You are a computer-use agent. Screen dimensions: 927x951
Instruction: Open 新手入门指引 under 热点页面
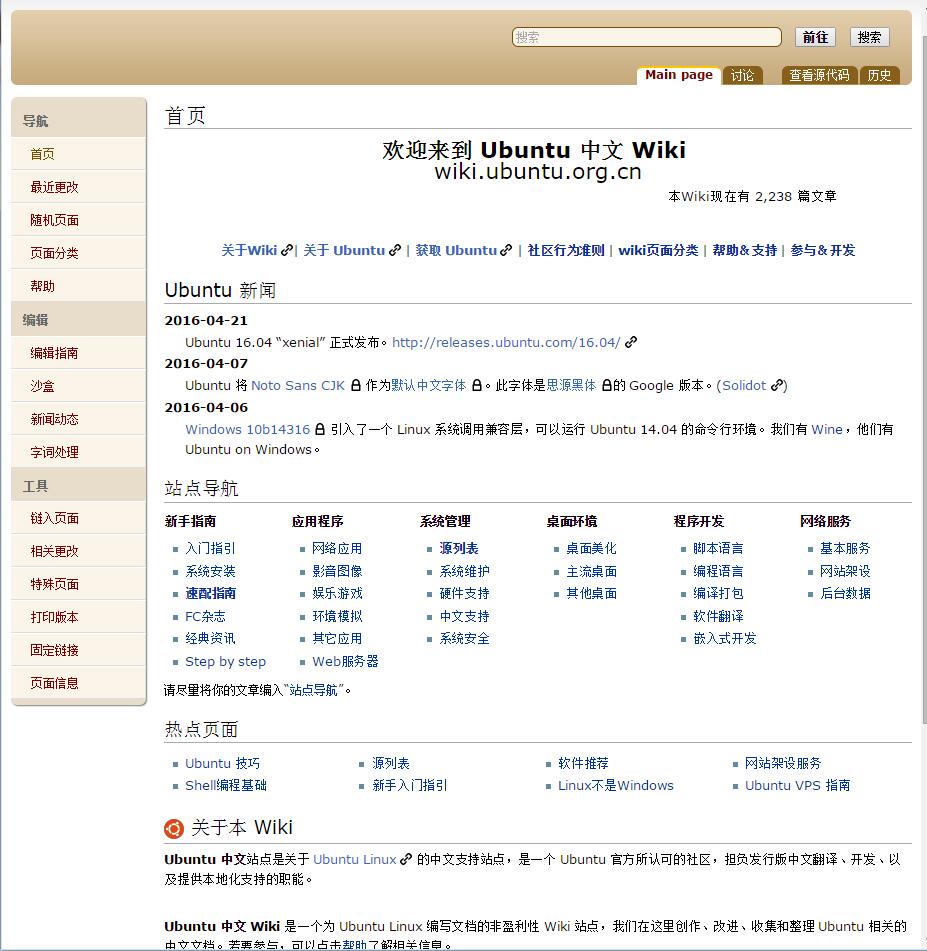410,785
